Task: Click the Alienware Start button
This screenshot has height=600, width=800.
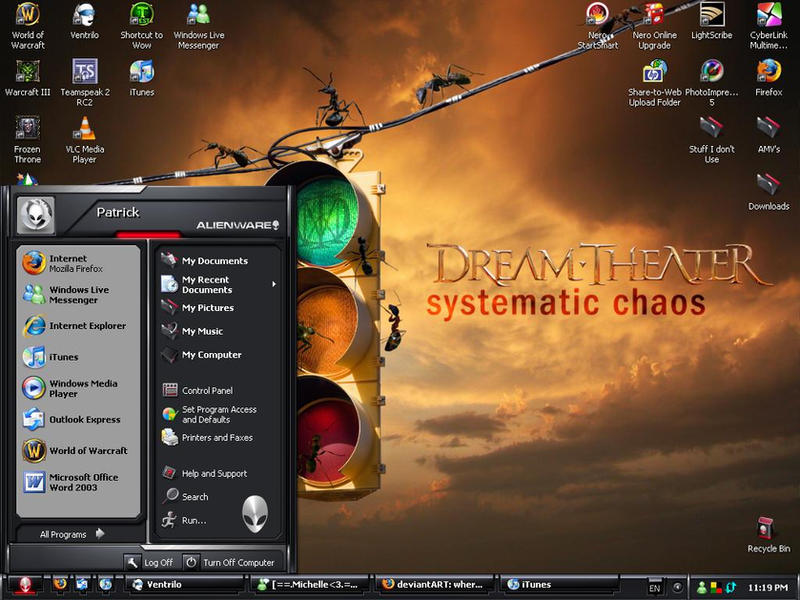Action: (x=25, y=585)
